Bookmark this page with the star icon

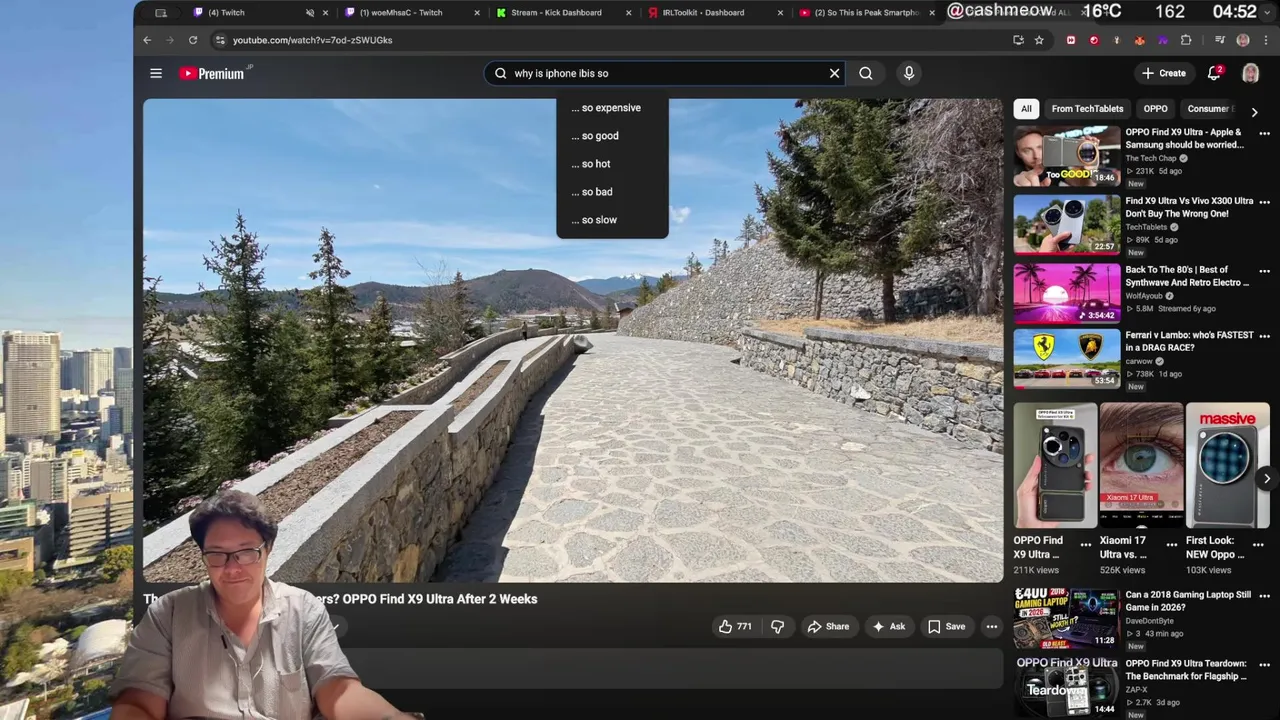point(1039,40)
